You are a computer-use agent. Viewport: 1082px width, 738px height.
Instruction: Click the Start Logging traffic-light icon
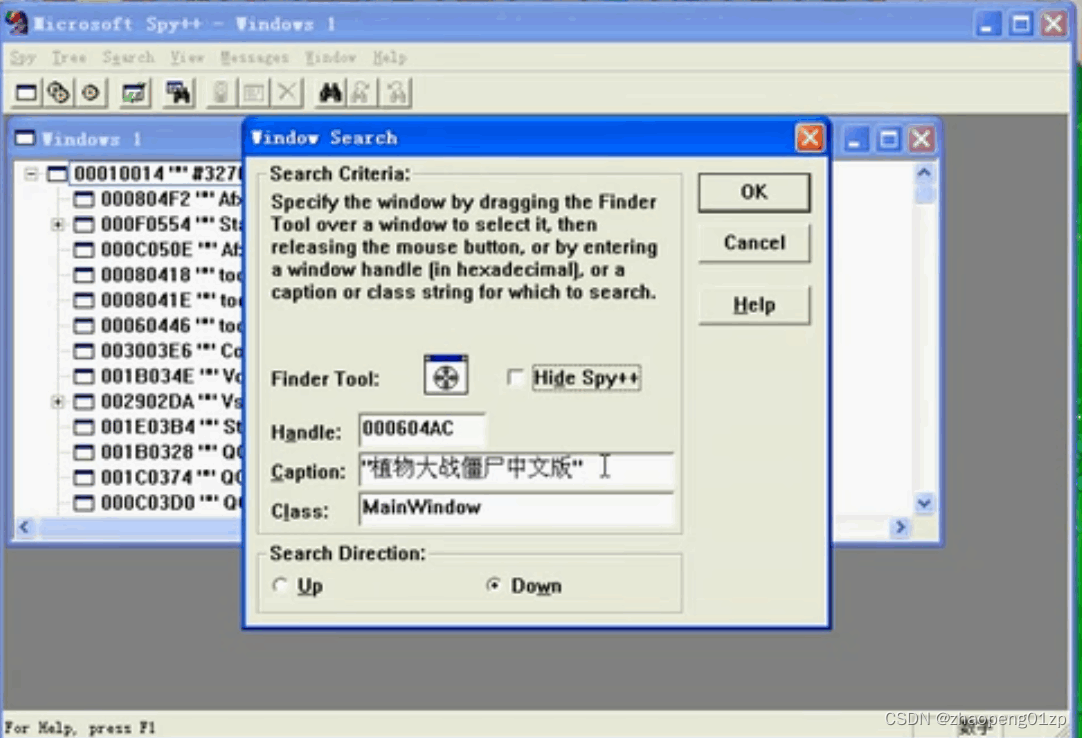pyautogui.click(x=221, y=93)
